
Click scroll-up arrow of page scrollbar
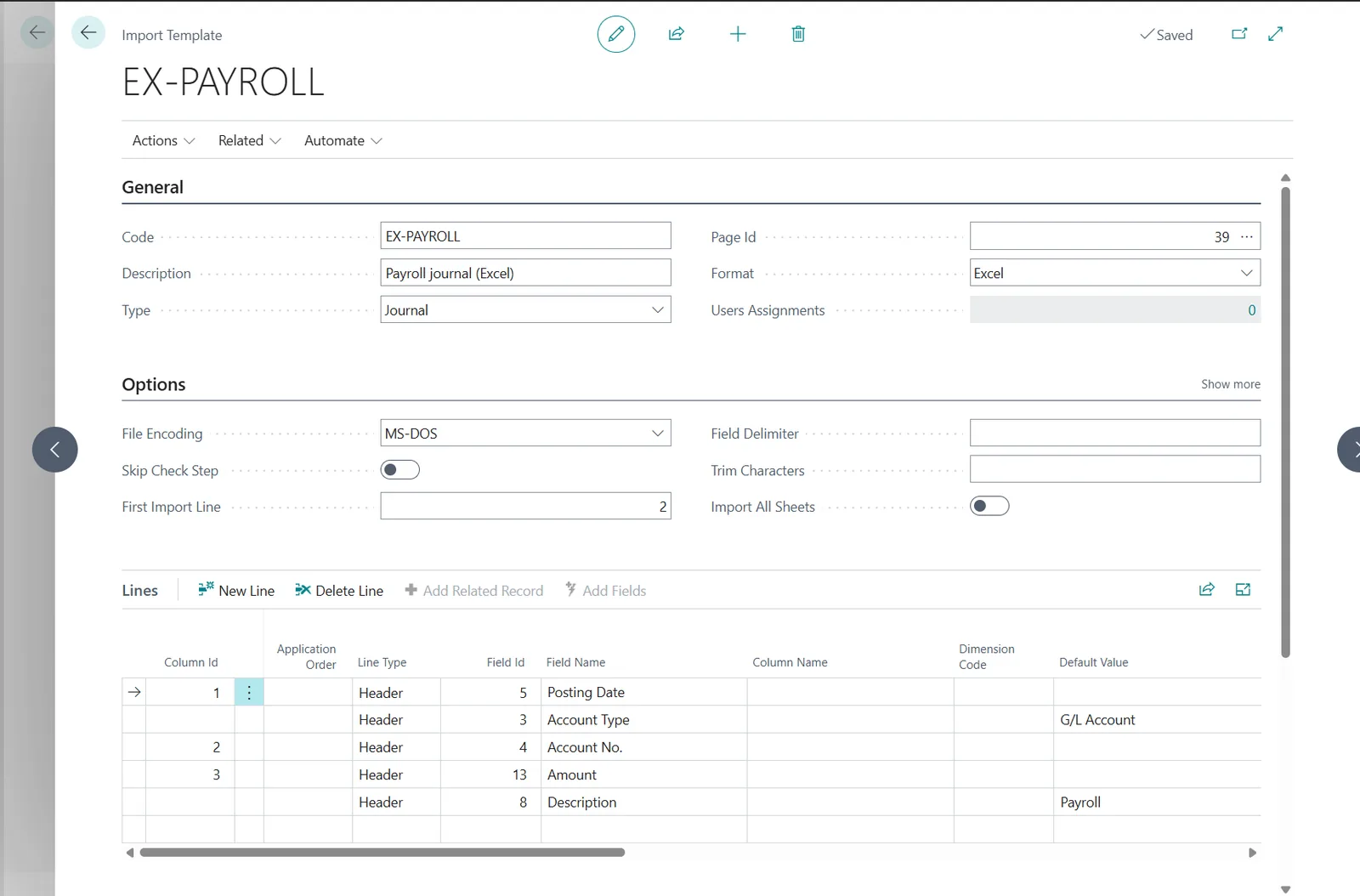pos(1285,178)
